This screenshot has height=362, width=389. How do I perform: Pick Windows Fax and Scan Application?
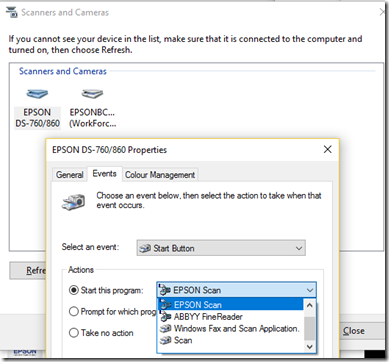click(230, 329)
